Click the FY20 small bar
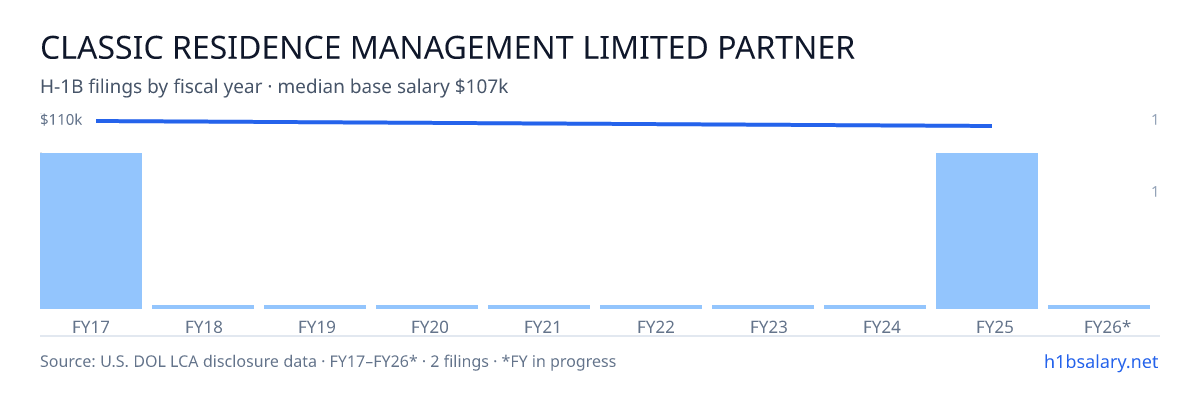Image resolution: width=1200 pixels, height=400 pixels. [x=427, y=307]
